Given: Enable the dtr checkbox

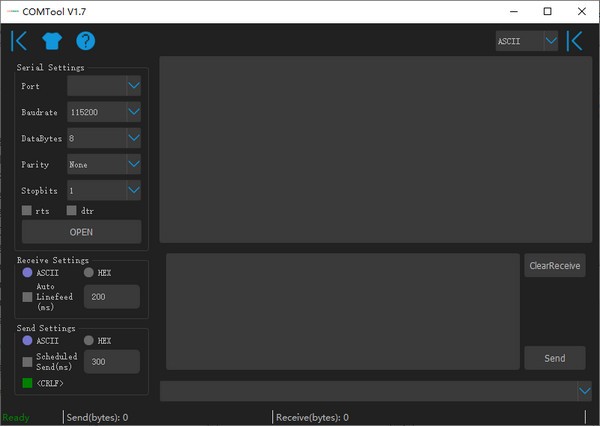Looking at the screenshot, I should (x=72, y=211).
